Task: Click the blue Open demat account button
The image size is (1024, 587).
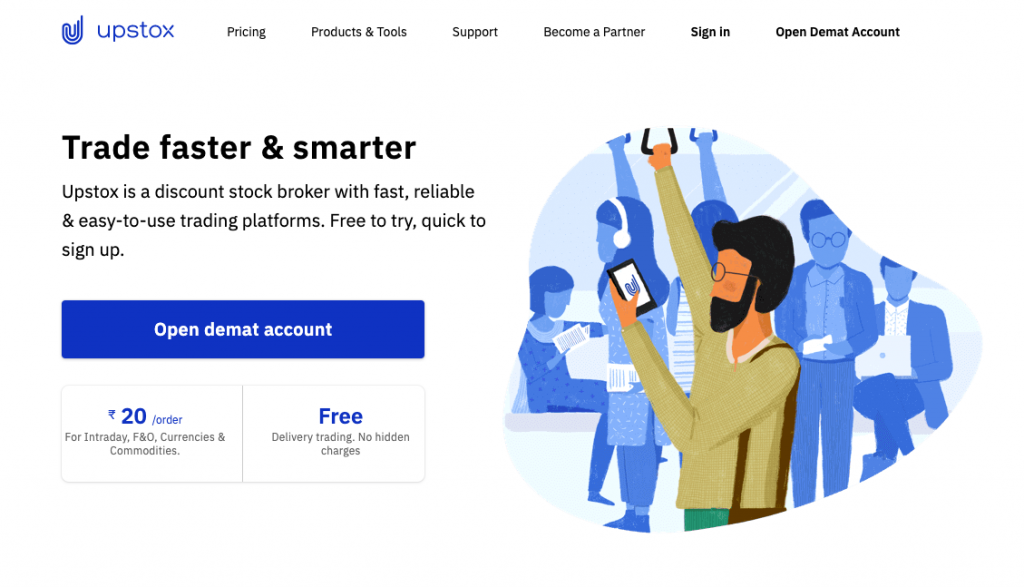Action: click(x=243, y=329)
